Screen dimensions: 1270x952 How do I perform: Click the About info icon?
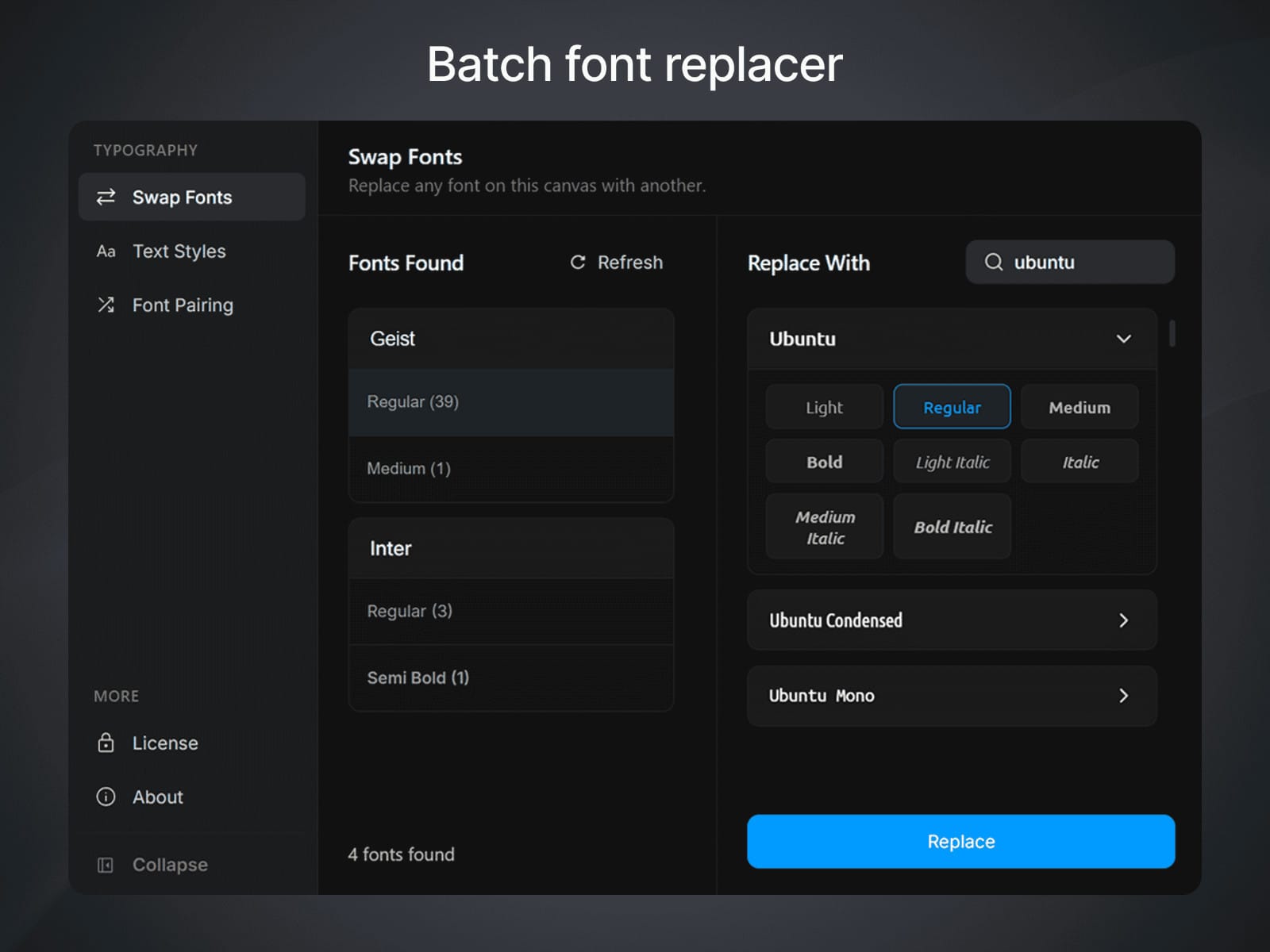coord(106,797)
